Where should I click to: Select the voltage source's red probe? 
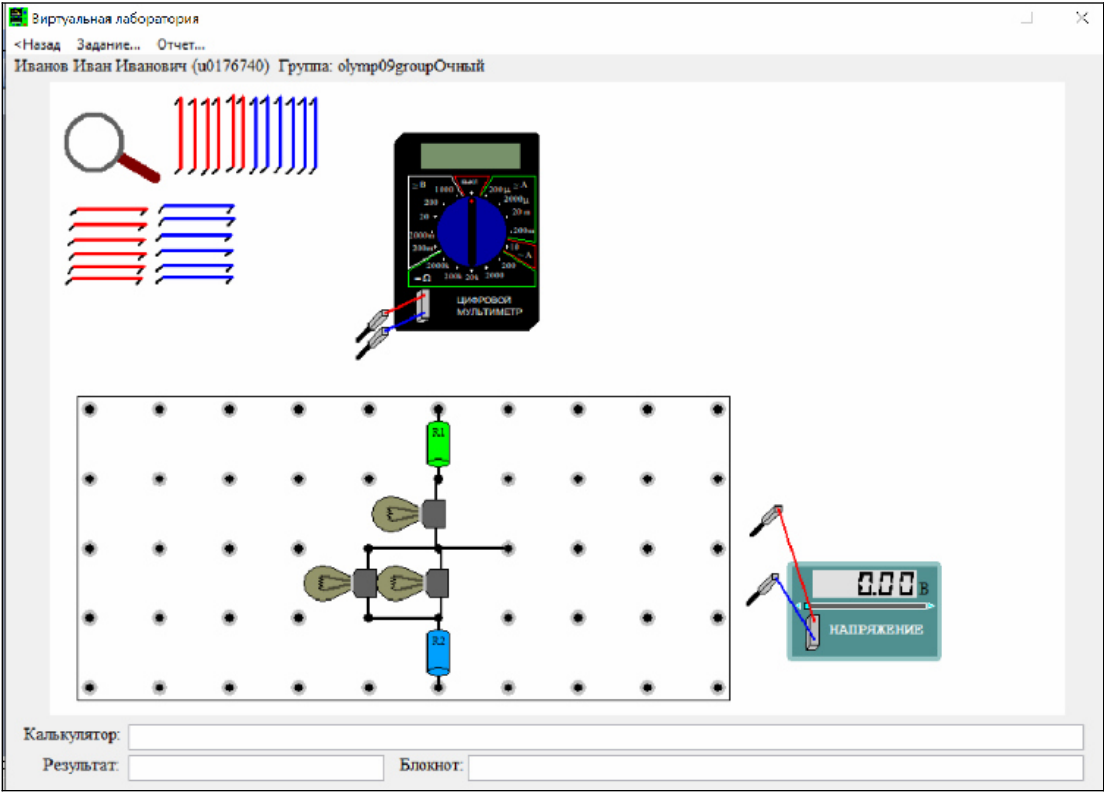pyautogui.click(x=767, y=520)
